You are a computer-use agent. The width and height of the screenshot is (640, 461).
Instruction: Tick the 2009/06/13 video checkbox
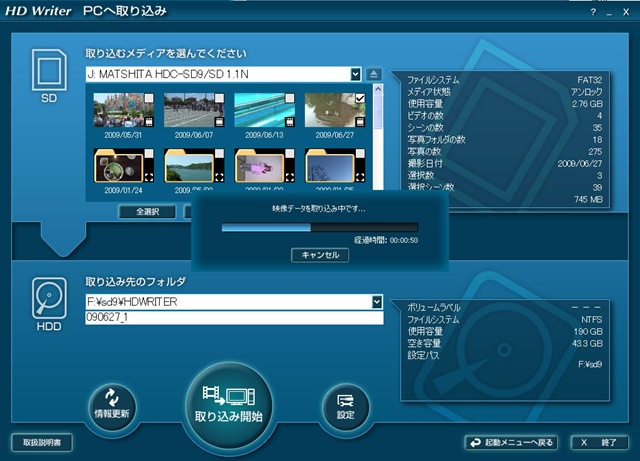point(290,98)
